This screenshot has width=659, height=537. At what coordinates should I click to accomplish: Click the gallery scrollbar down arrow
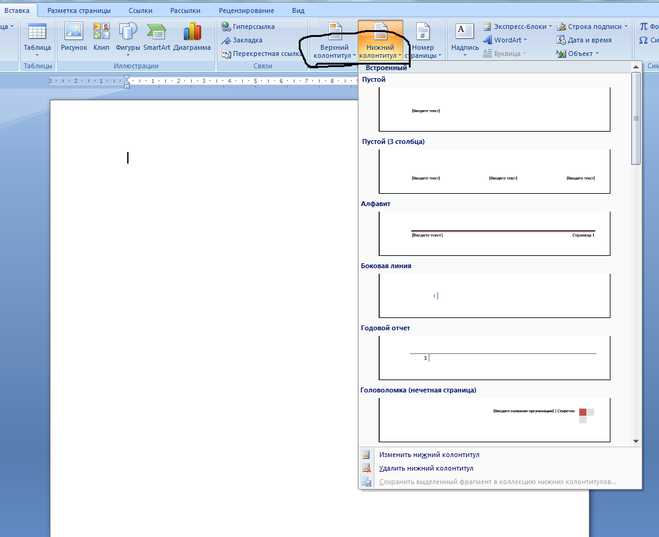[636, 441]
